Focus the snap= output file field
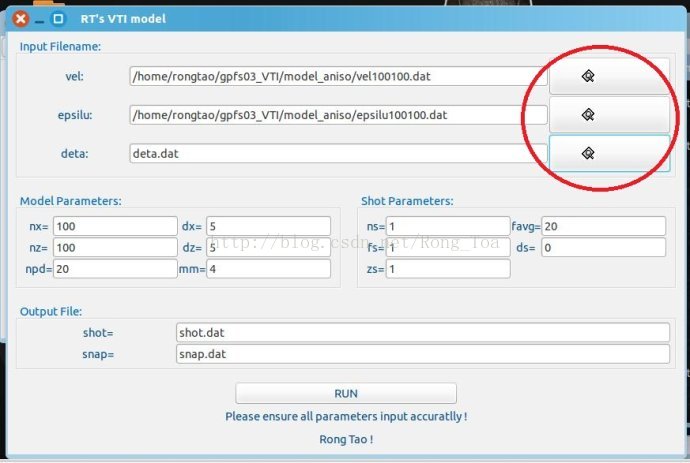This screenshot has height=463, width=690. (423, 354)
